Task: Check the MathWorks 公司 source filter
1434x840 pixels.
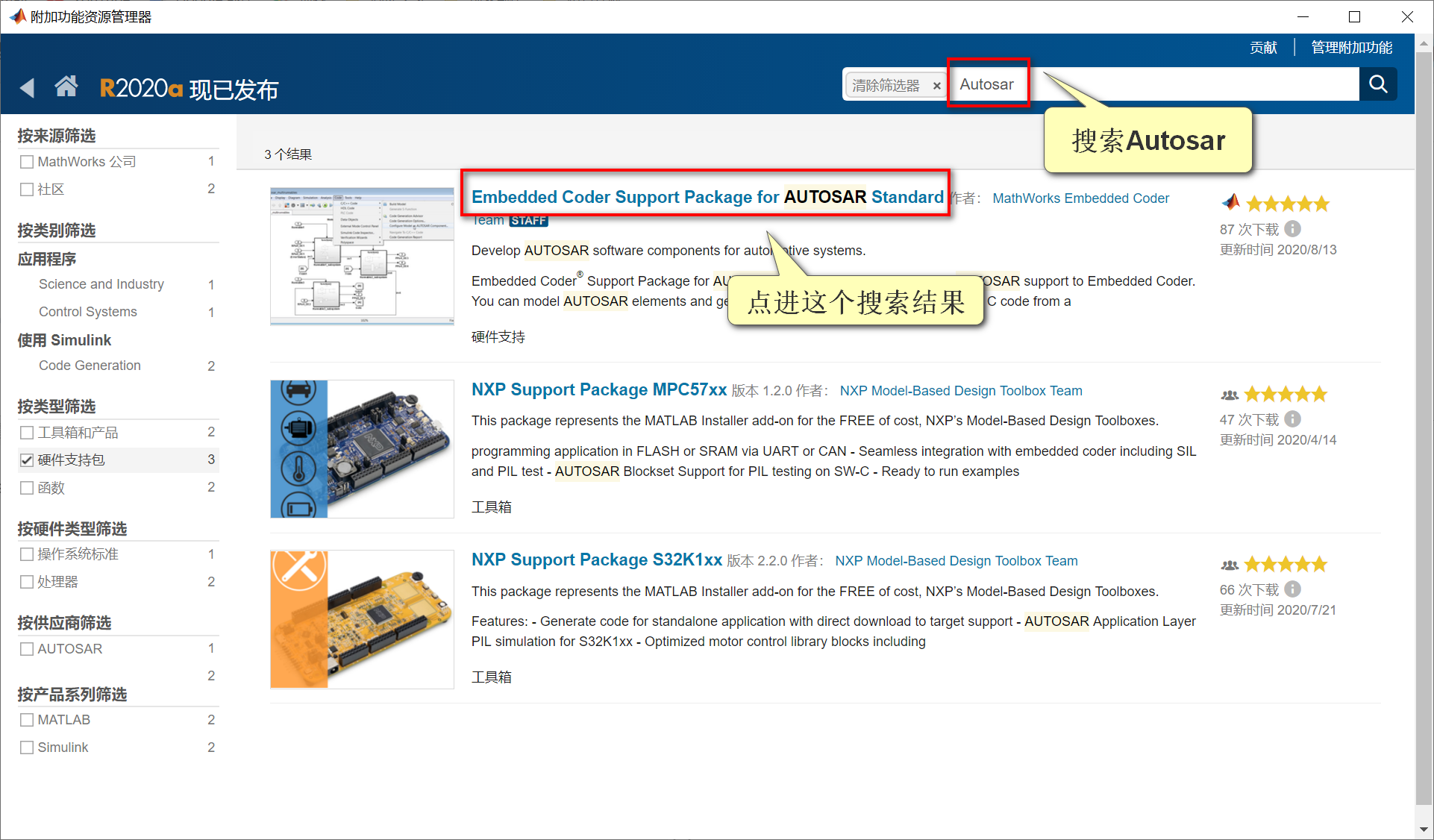Action: click(27, 162)
